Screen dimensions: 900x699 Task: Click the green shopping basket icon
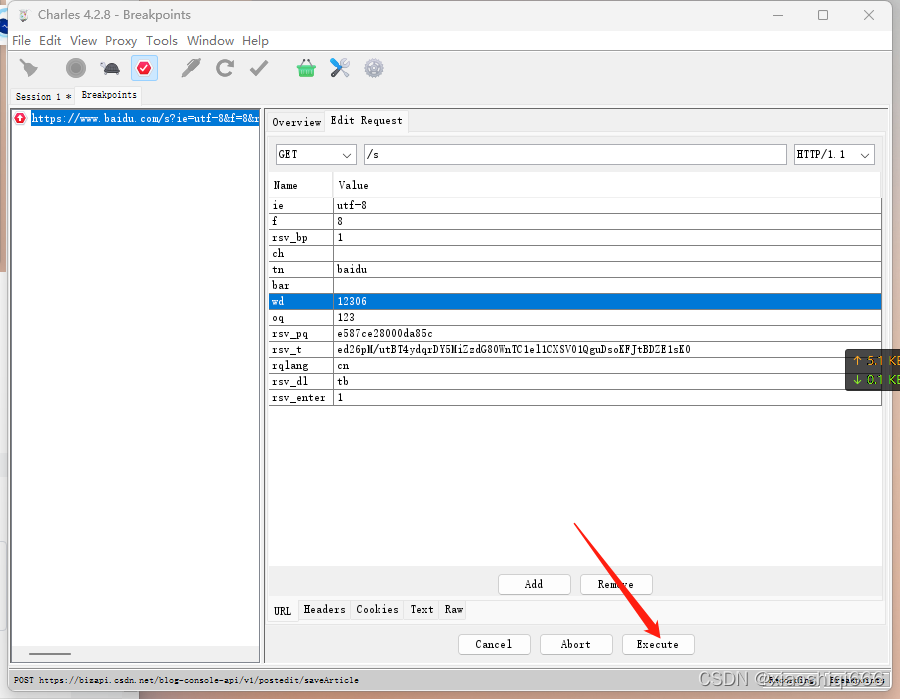(x=306, y=68)
